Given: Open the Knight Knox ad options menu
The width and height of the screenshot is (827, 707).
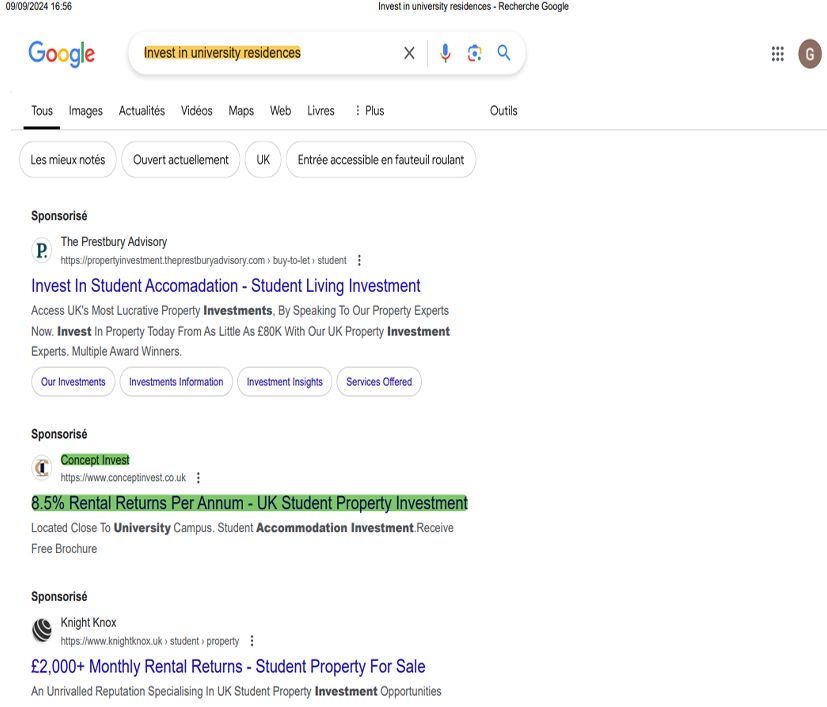Looking at the screenshot, I should pyautogui.click(x=252, y=641).
